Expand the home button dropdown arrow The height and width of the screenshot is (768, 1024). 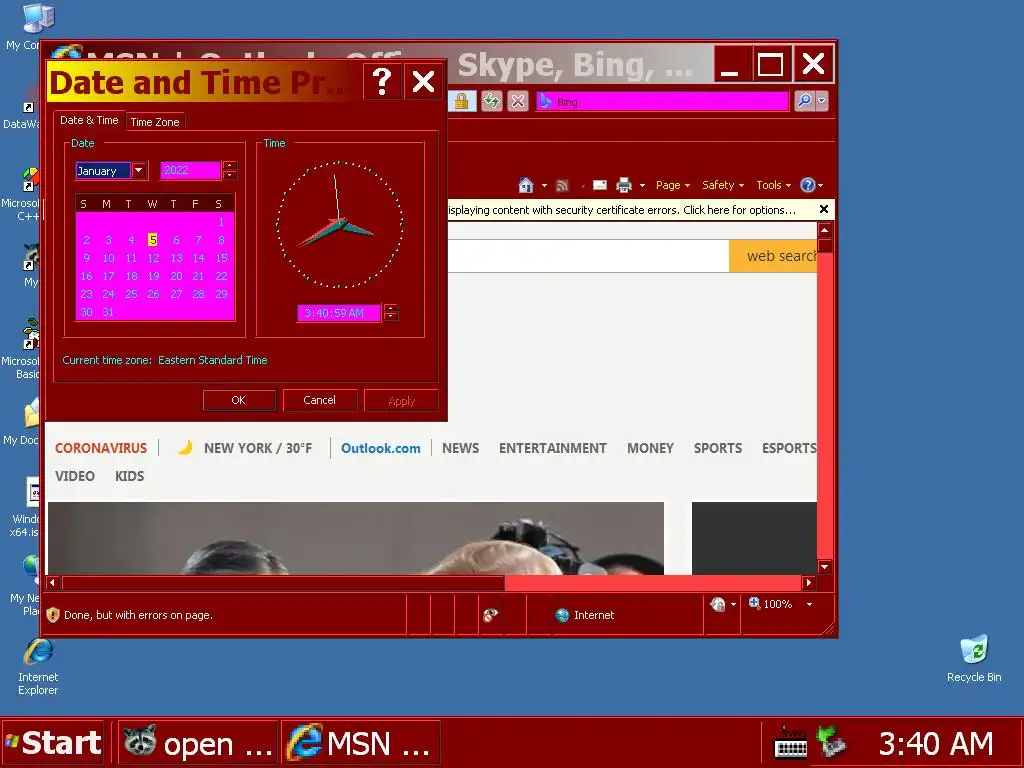coord(544,186)
